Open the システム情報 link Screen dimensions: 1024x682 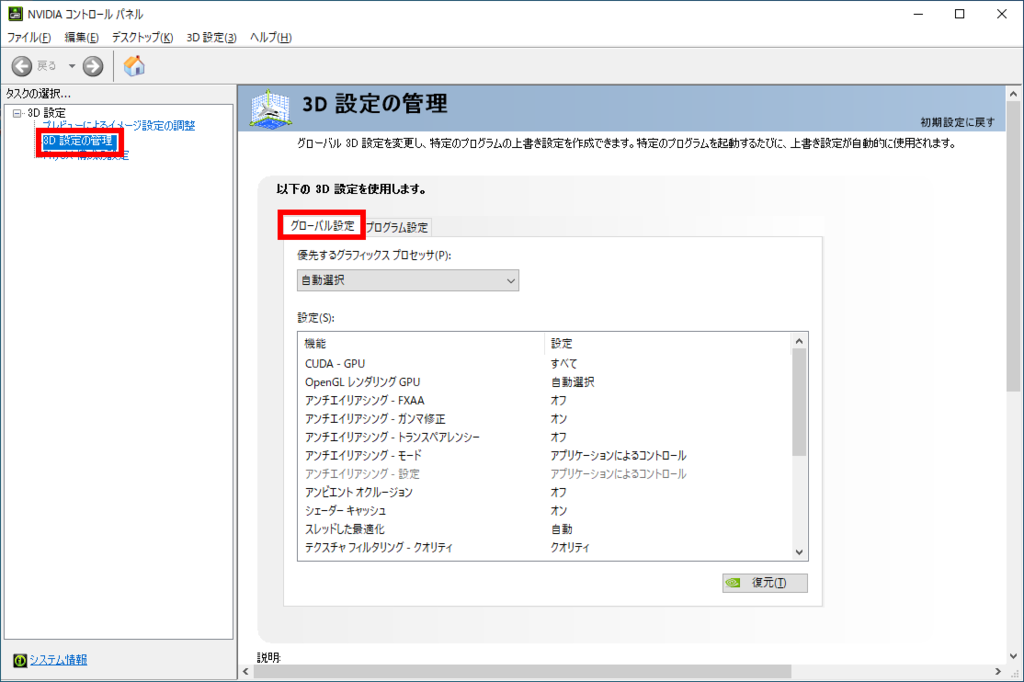click(x=58, y=660)
